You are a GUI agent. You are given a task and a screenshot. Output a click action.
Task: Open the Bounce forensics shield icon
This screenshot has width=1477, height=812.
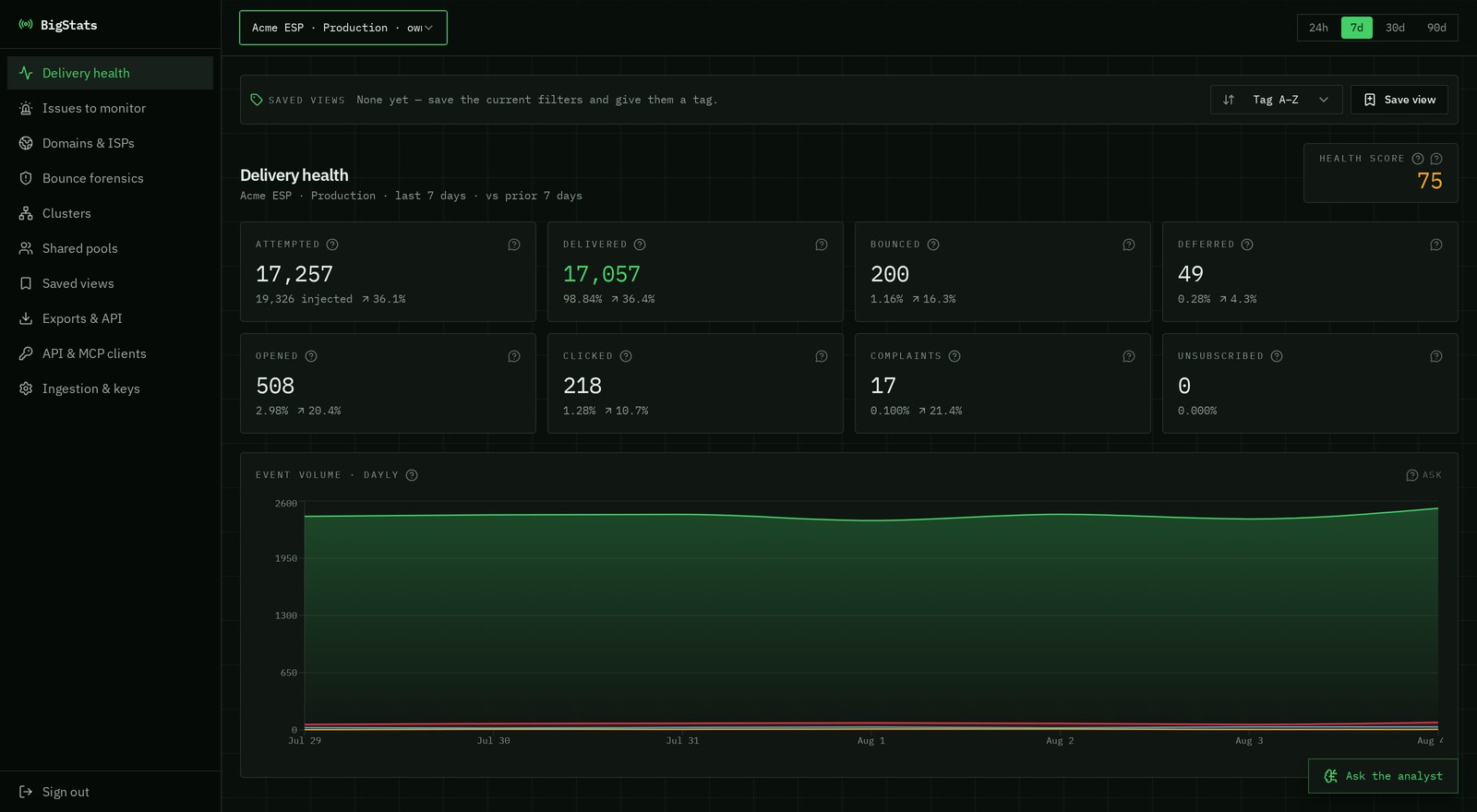(26, 178)
